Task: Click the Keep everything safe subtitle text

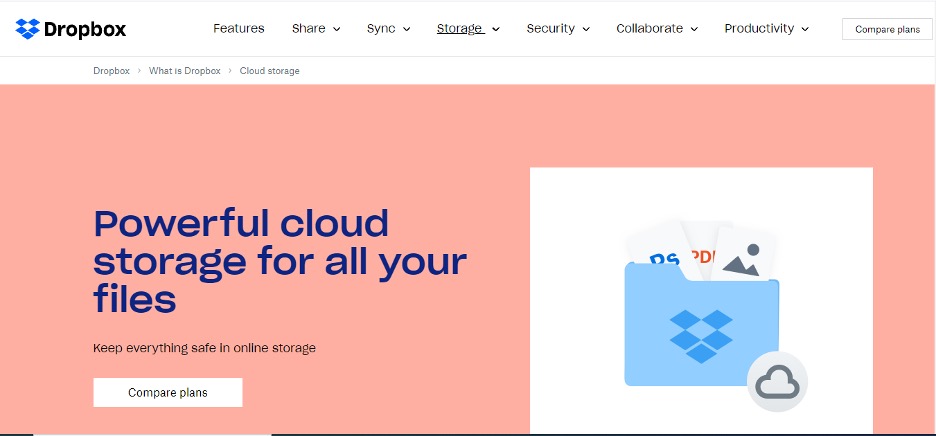Action: [x=204, y=348]
